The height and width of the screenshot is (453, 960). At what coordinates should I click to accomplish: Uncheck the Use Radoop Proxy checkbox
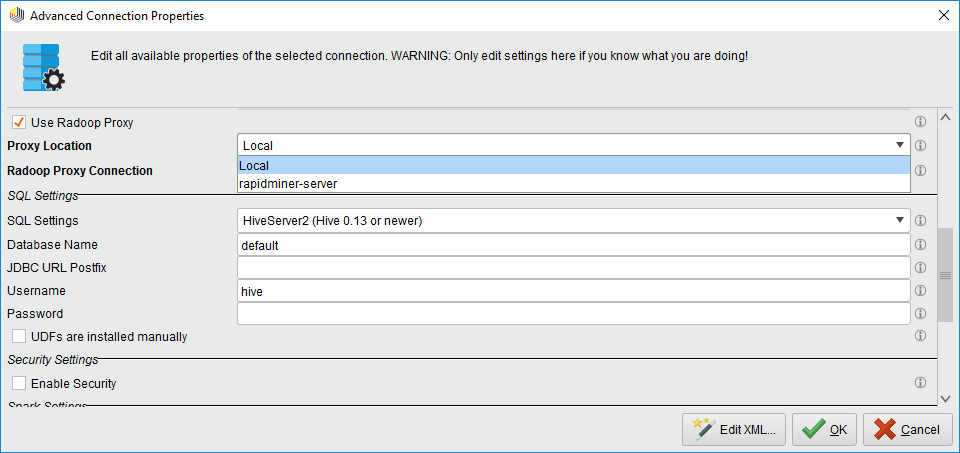tap(18, 122)
